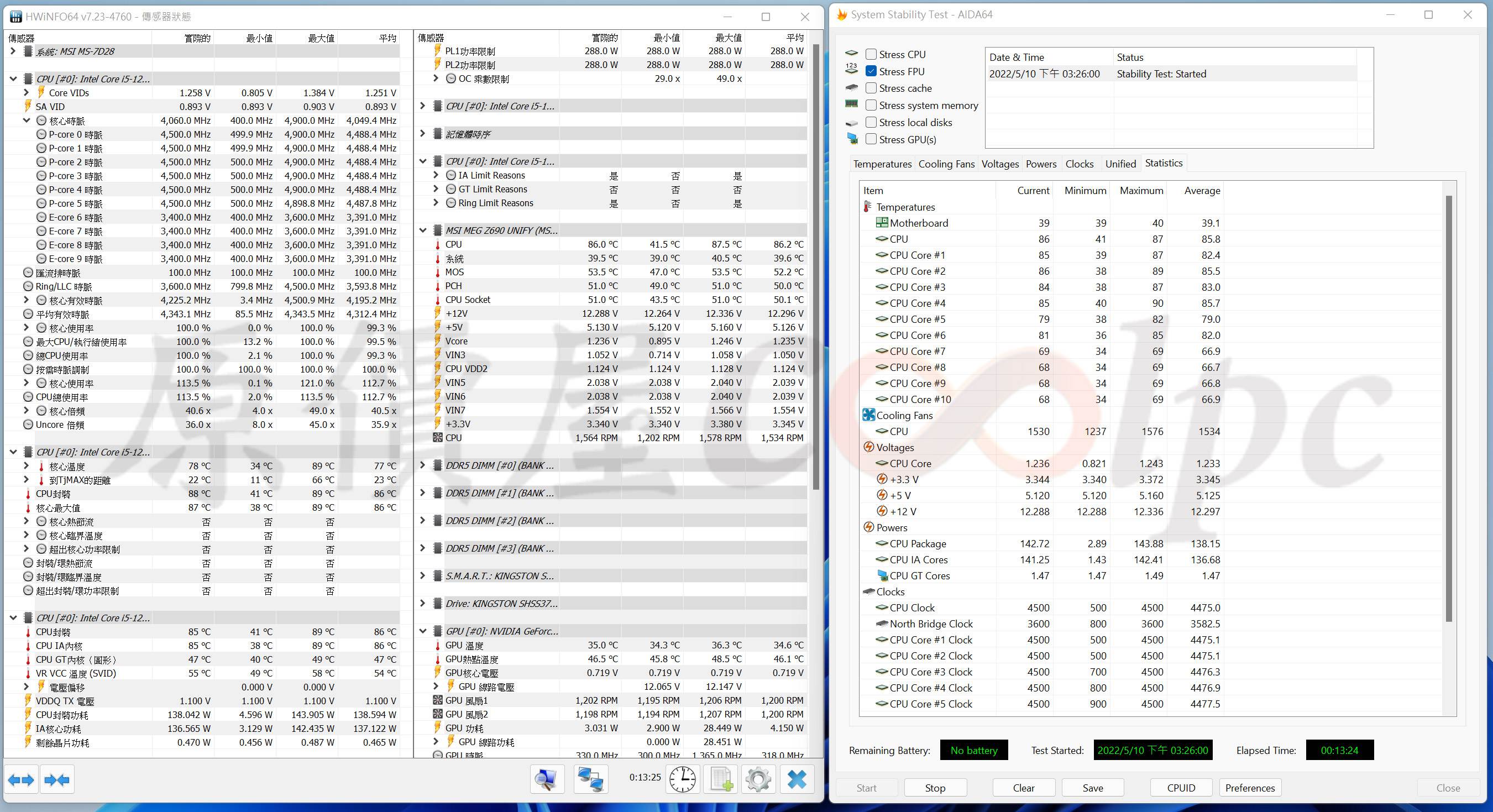Open CPUID button in AIDA64
Viewport: 1493px width, 812px height.
(1181, 788)
